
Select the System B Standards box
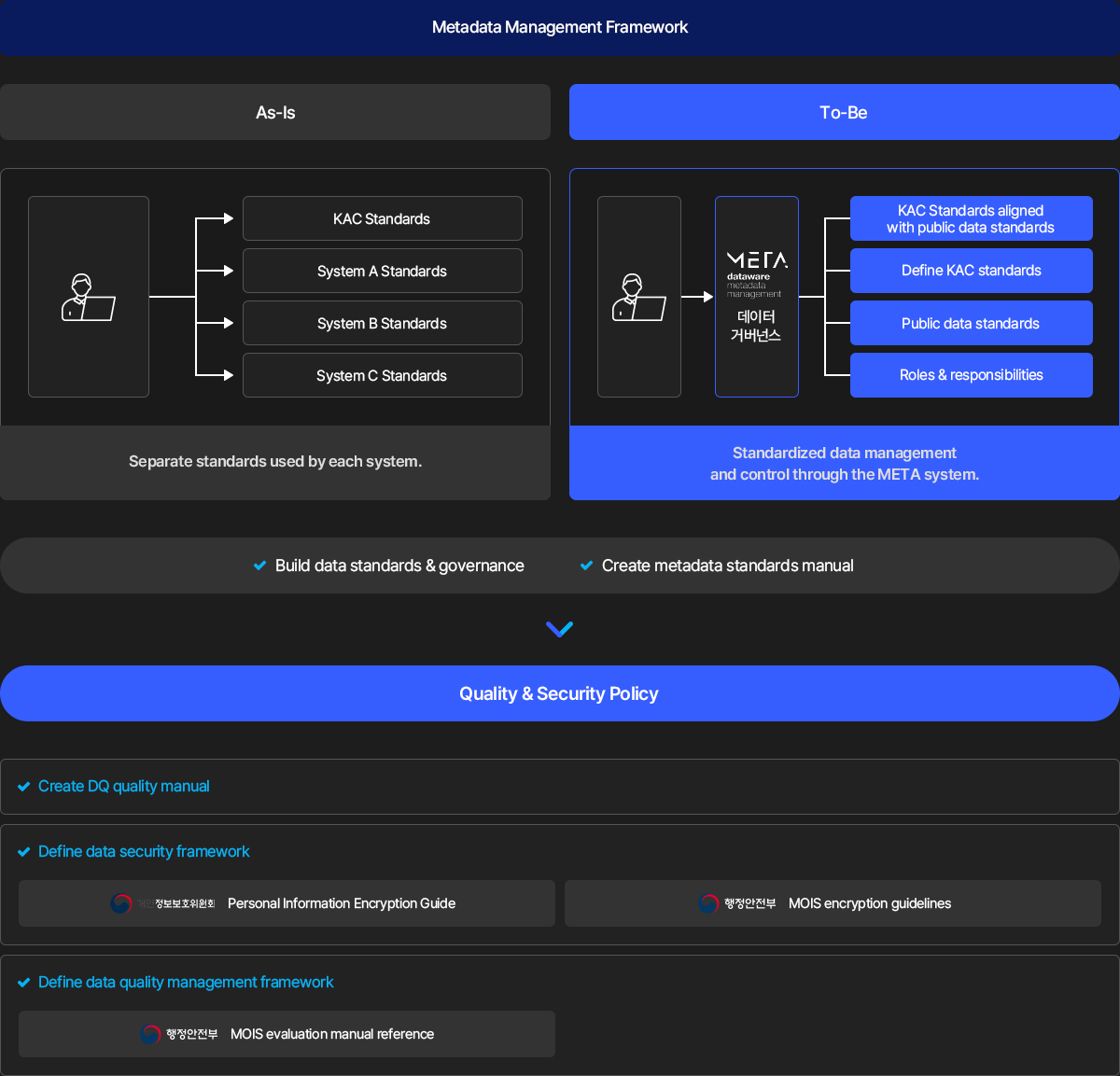pyautogui.click(x=383, y=323)
